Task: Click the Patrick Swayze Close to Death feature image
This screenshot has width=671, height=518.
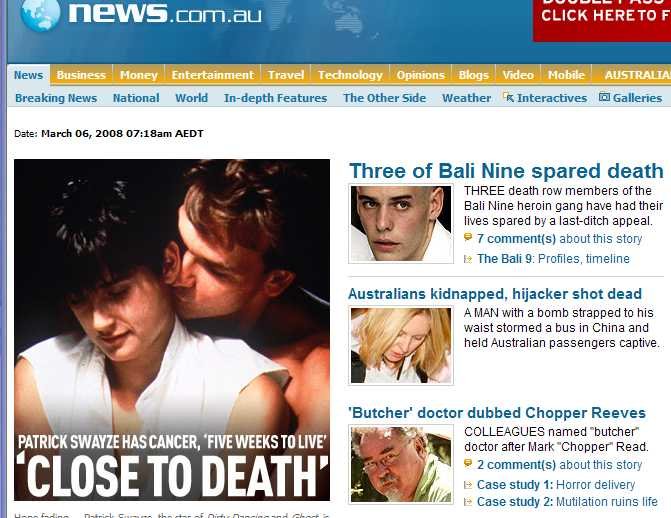Action: pyautogui.click(x=172, y=330)
